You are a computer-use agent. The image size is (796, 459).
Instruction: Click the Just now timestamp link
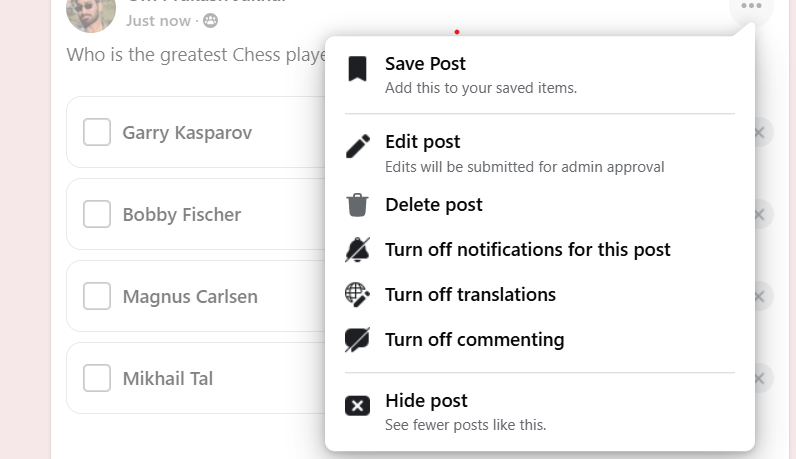pos(158,20)
